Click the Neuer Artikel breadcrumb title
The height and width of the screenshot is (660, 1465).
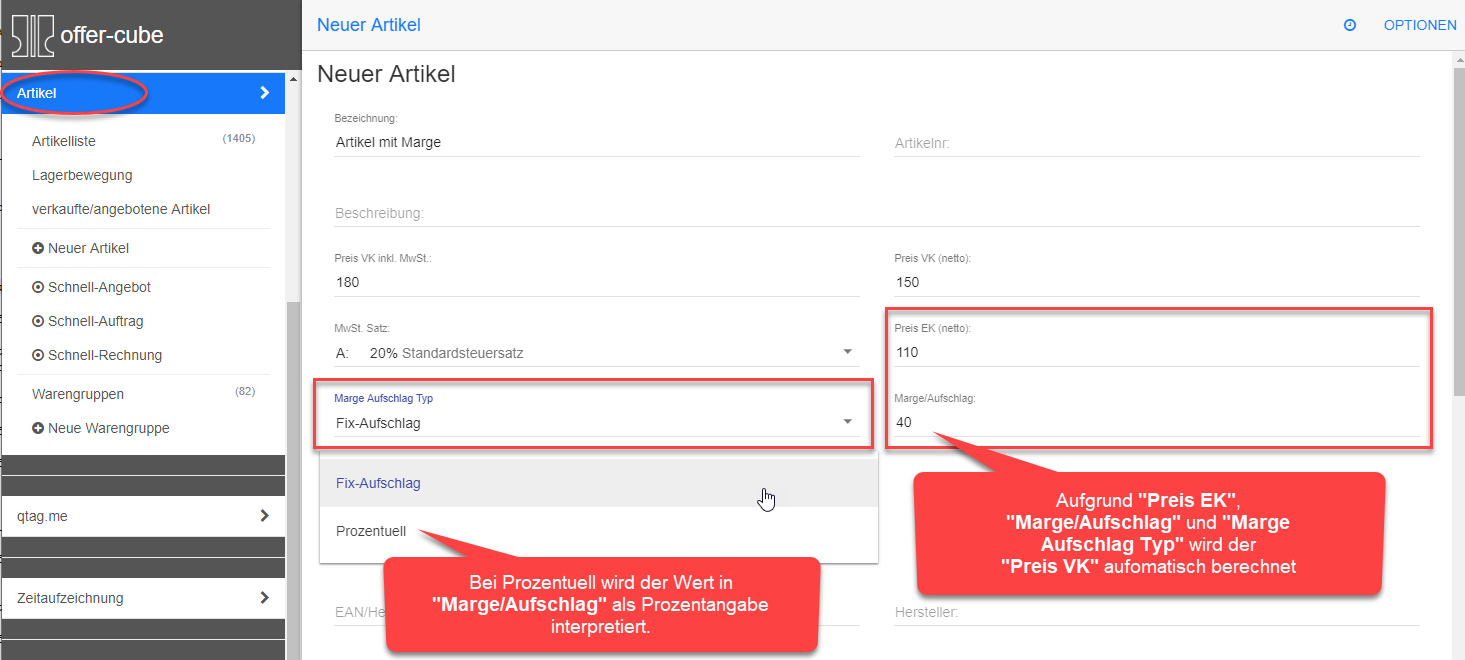(x=369, y=25)
